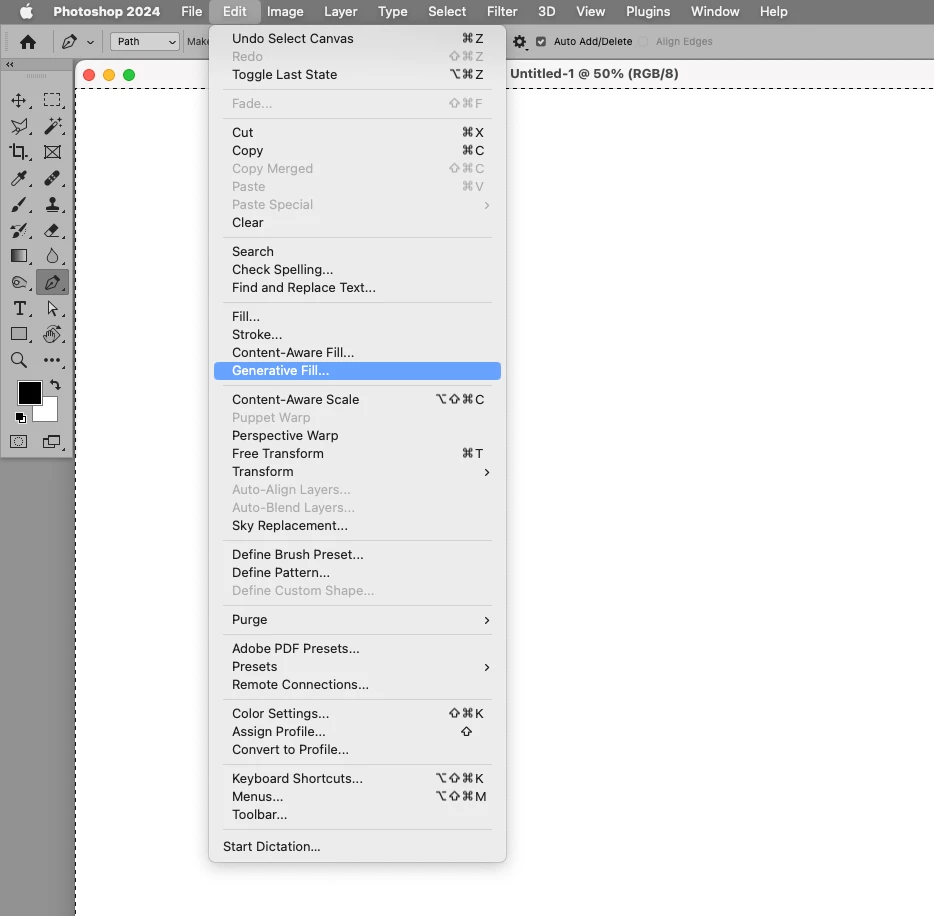Select the Polygonal Lasso tool
The height and width of the screenshot is (916, 934).
(18, 126)
